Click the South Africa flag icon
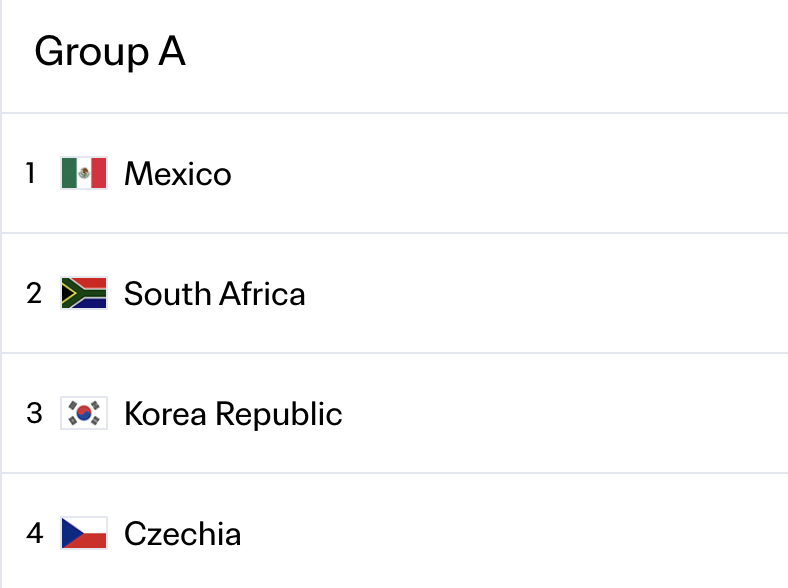This screenshot has height=588, width=788. [84, 293]
